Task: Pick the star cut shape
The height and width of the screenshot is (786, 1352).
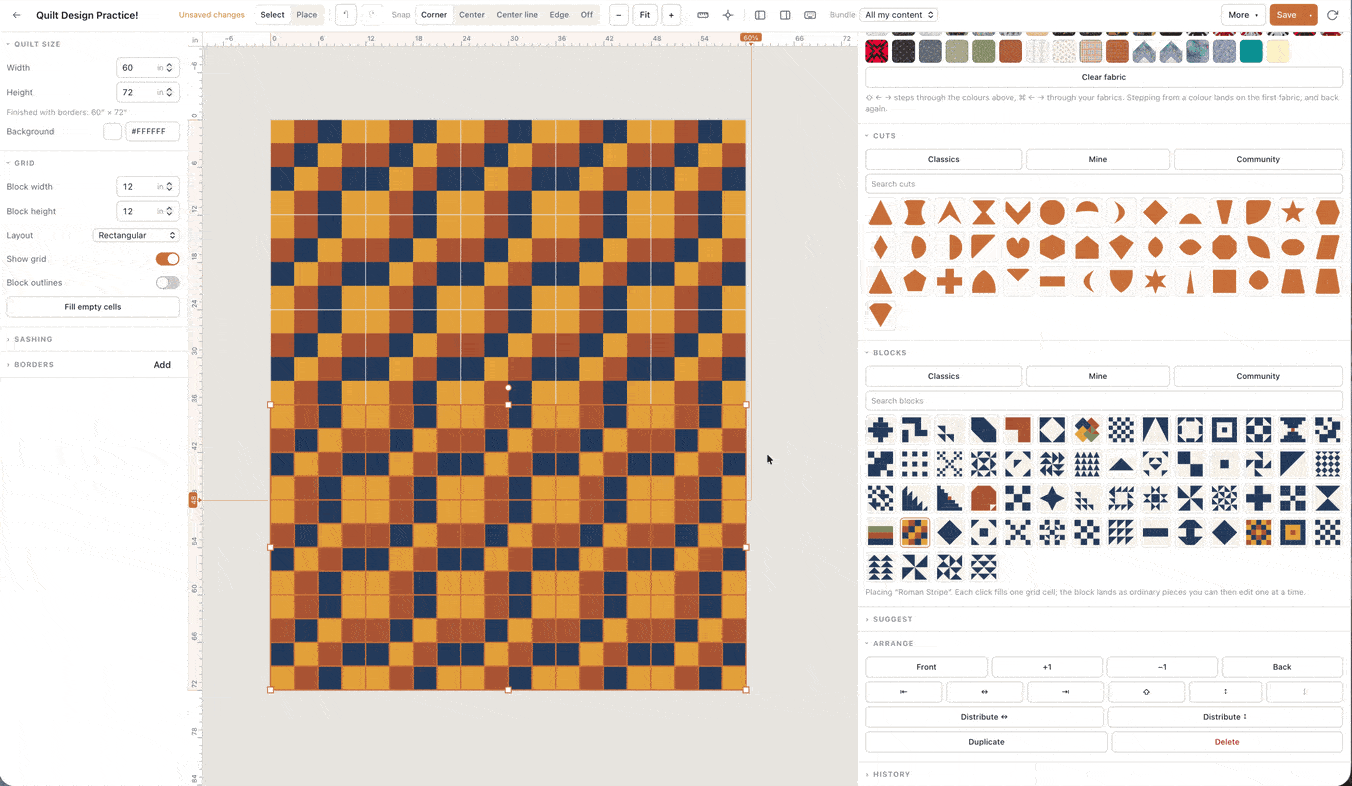Action: pyautogui.click(x=1293, y=212)
